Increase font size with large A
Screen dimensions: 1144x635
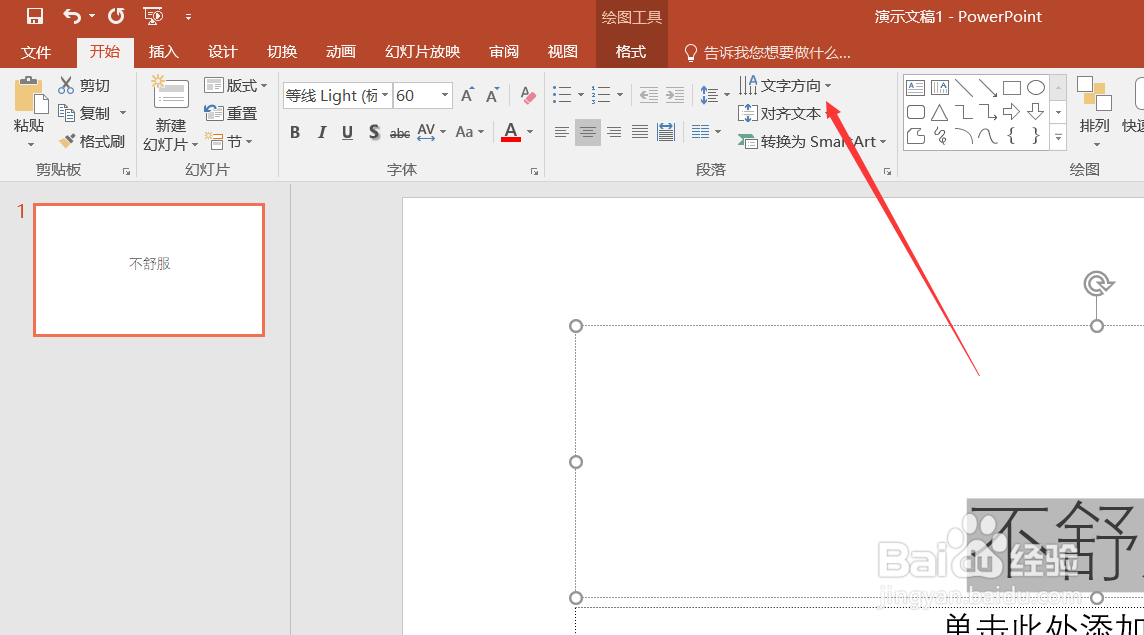click(467, 95)
